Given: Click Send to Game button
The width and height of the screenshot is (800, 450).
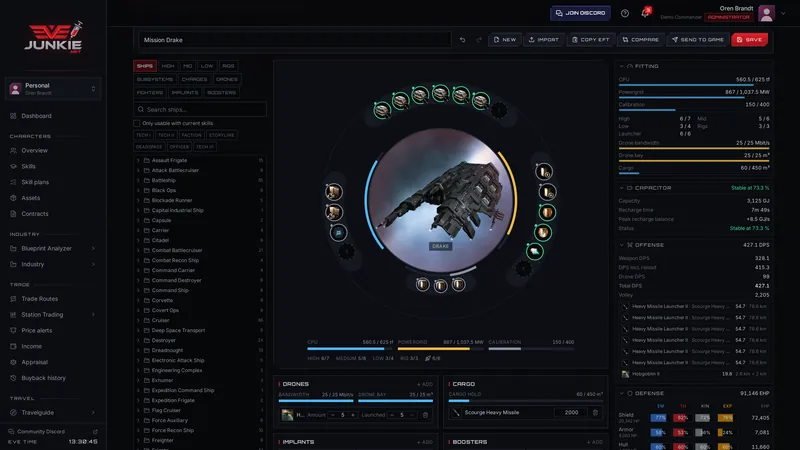Looking at the screenshot, I should tap(697, 40).
